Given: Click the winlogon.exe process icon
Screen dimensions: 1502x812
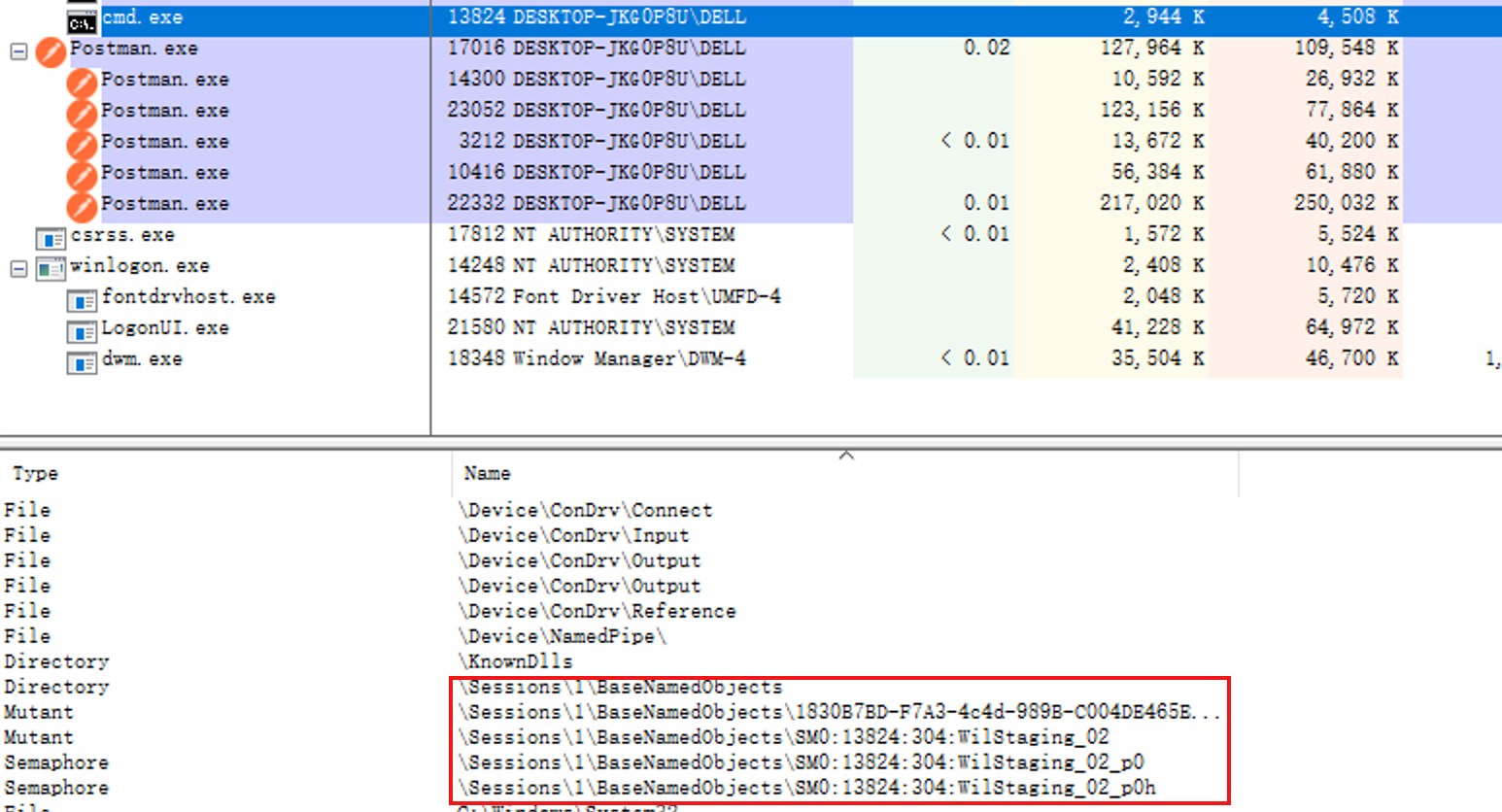Looking at the screenshot, I should point(51,269).
